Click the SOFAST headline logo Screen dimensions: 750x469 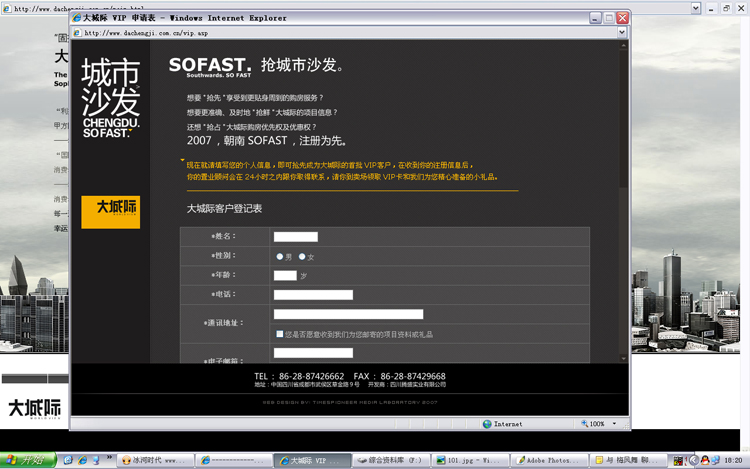(210, 66)
